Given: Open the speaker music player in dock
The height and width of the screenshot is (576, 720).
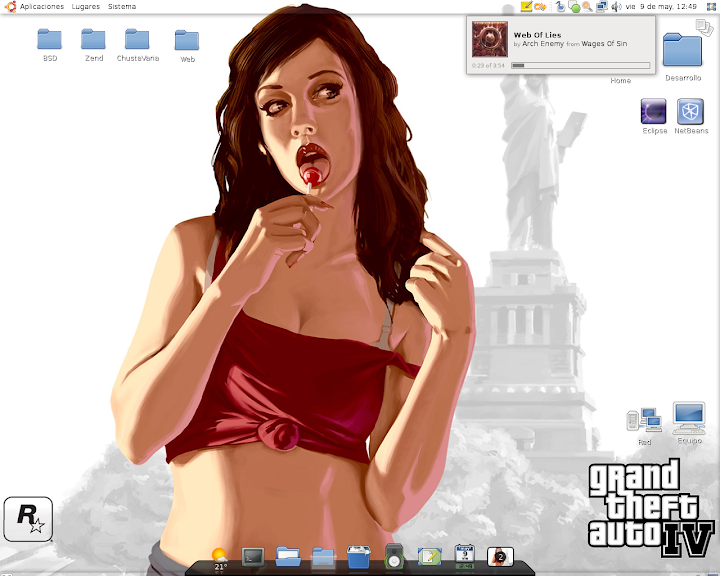Looking at the screenshot, I should click(x=394, y=557).
